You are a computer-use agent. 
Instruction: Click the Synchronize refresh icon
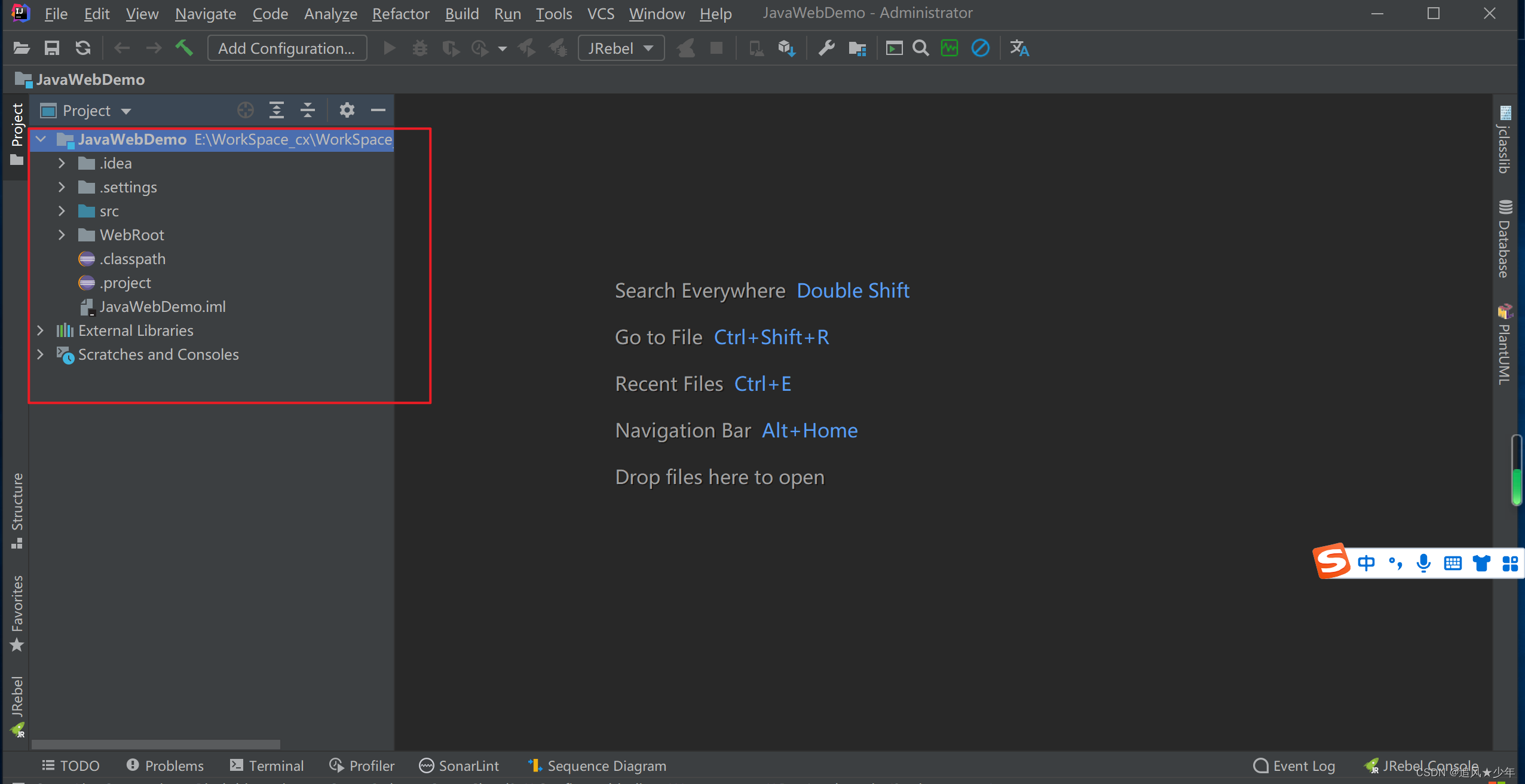point(83,48)
